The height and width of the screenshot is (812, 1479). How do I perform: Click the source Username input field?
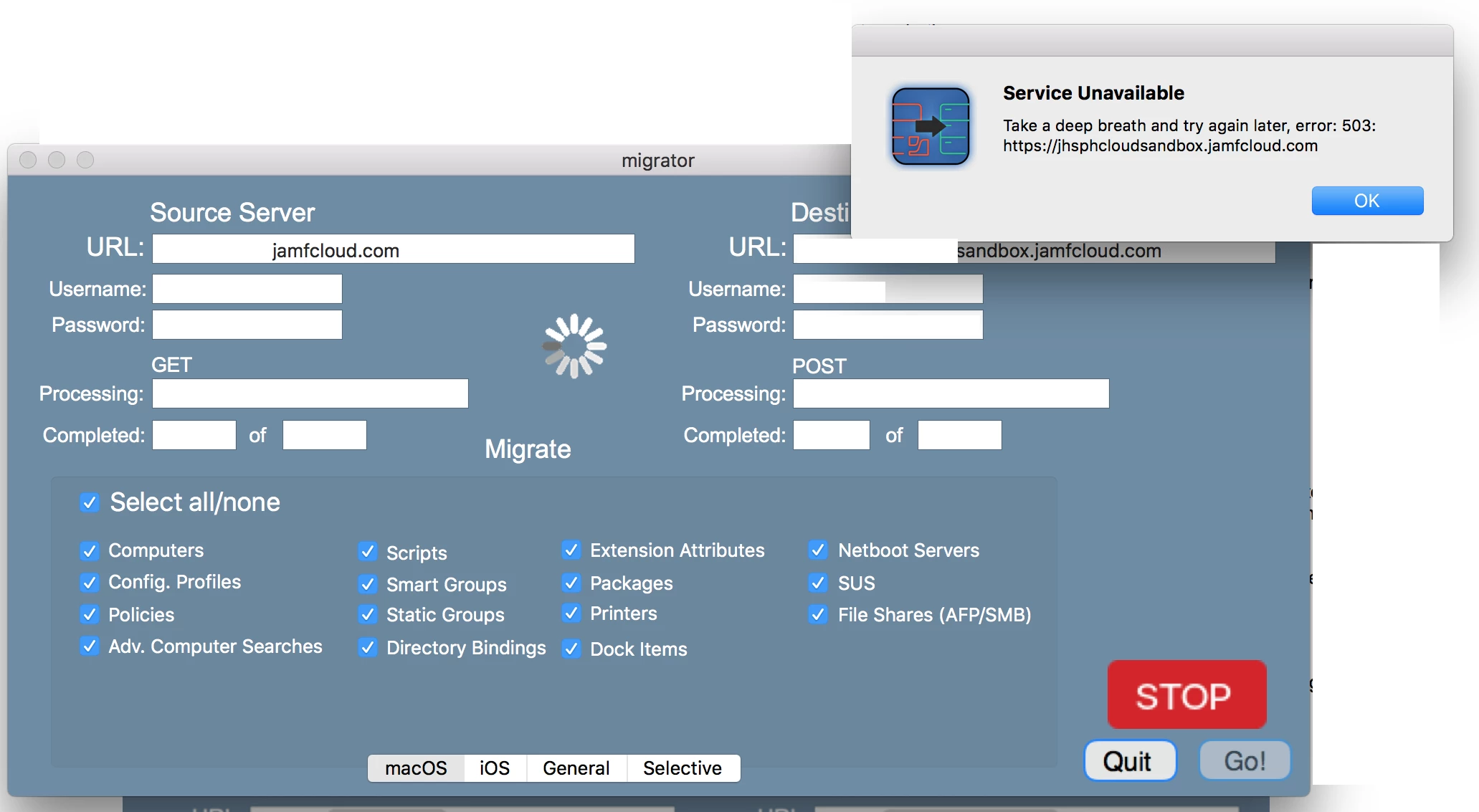(x=247, y=289)
